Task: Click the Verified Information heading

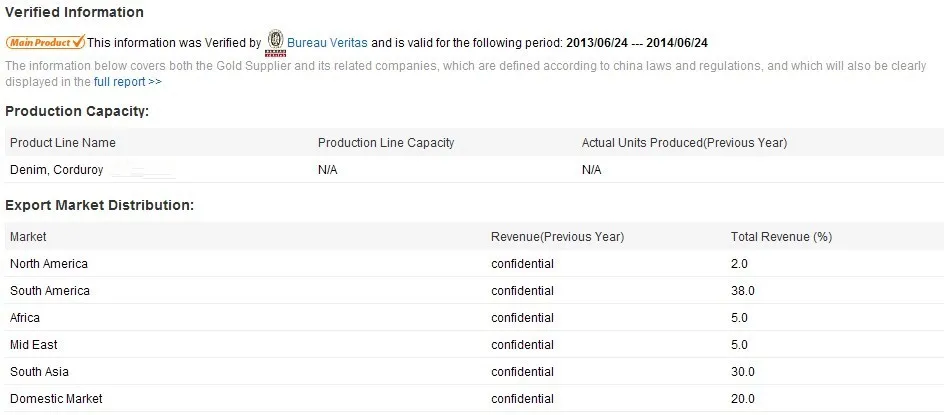Action: point(75,13)
